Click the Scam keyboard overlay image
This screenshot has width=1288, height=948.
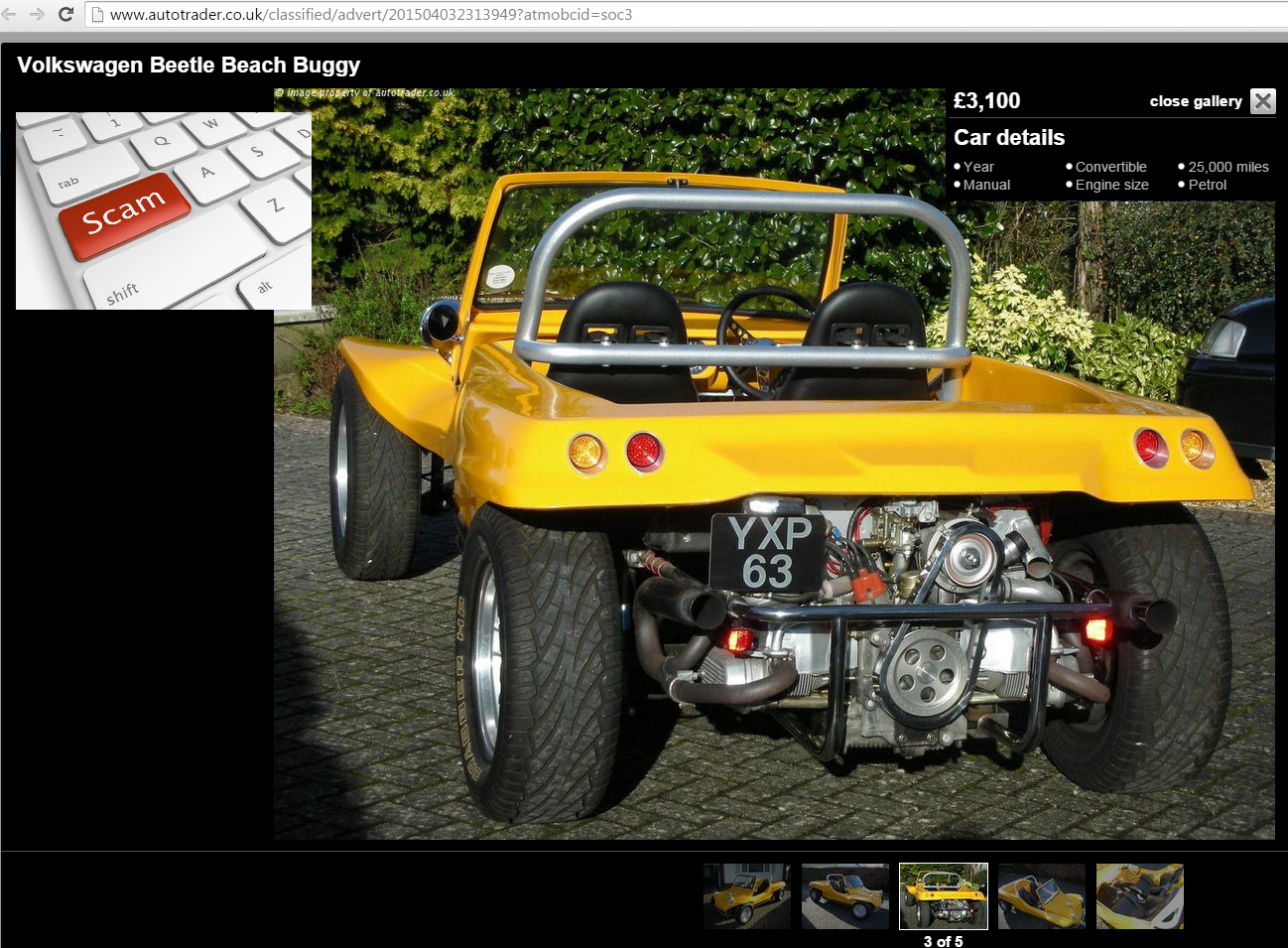164,210
